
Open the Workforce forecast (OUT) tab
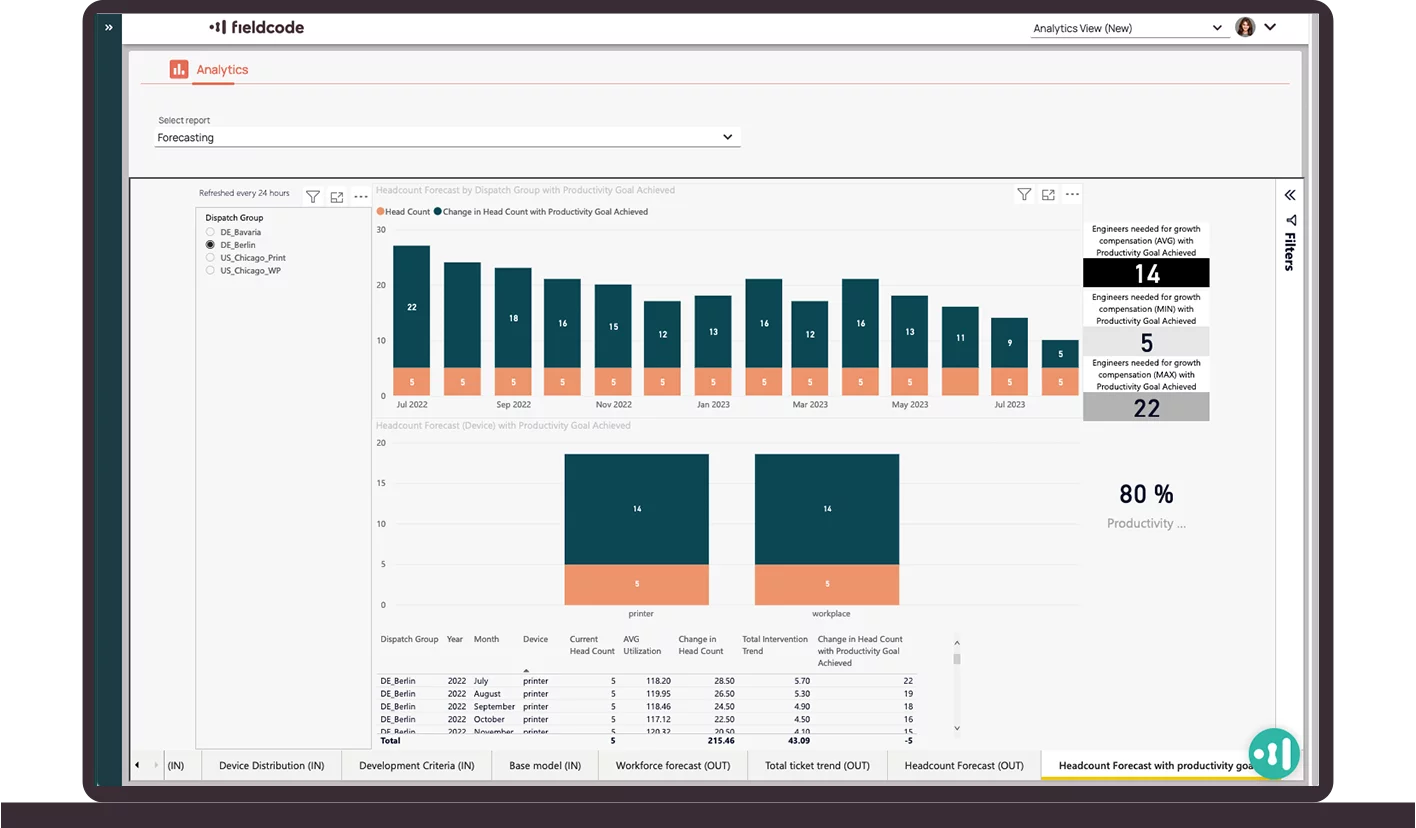click(673, 766)
